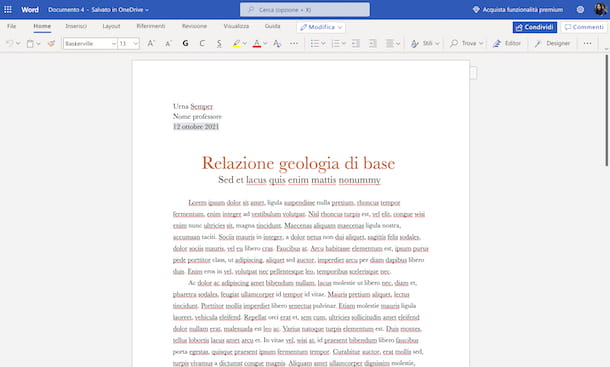Expand the Trova dropdown arrow
The image size is (610, 367).
pos(481,44)
